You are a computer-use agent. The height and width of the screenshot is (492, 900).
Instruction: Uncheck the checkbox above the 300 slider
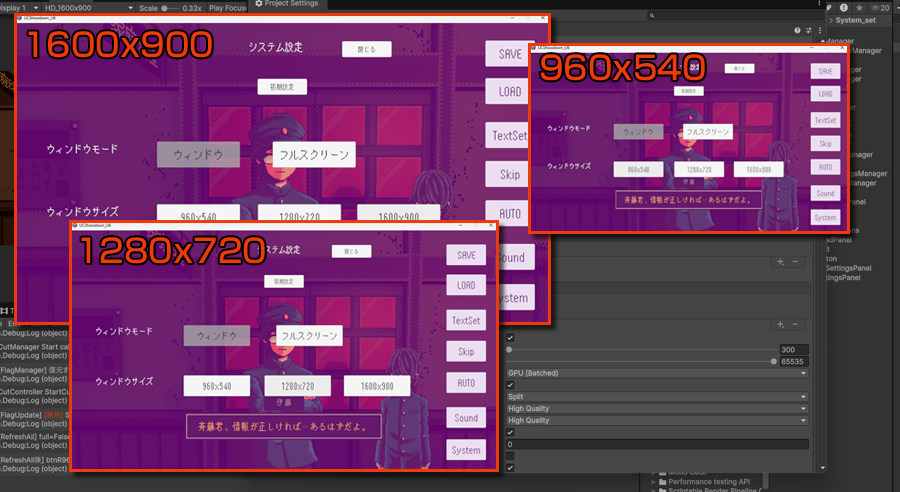[x=511, y=338]
